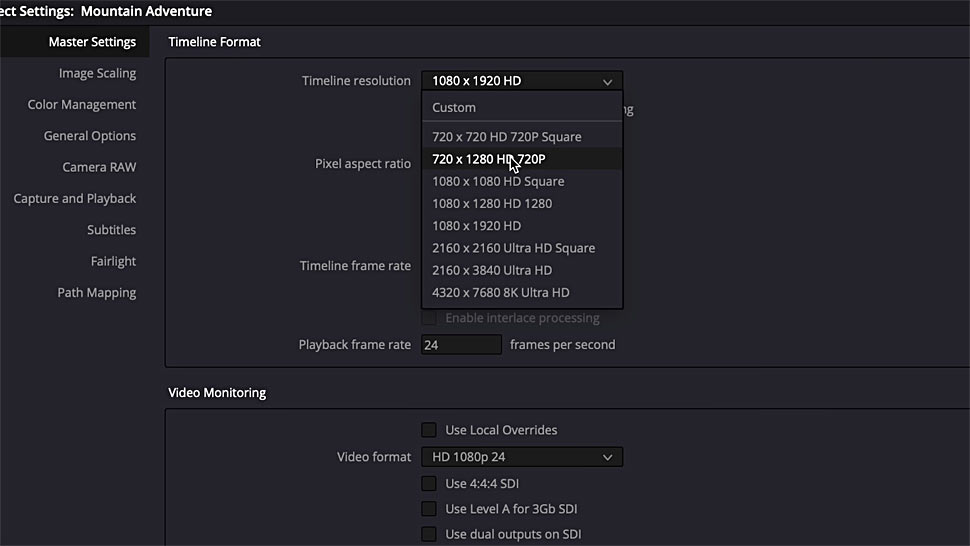Open the Fairlight settings page
This screenshot has height=546, width=970.
pos(113,262)
